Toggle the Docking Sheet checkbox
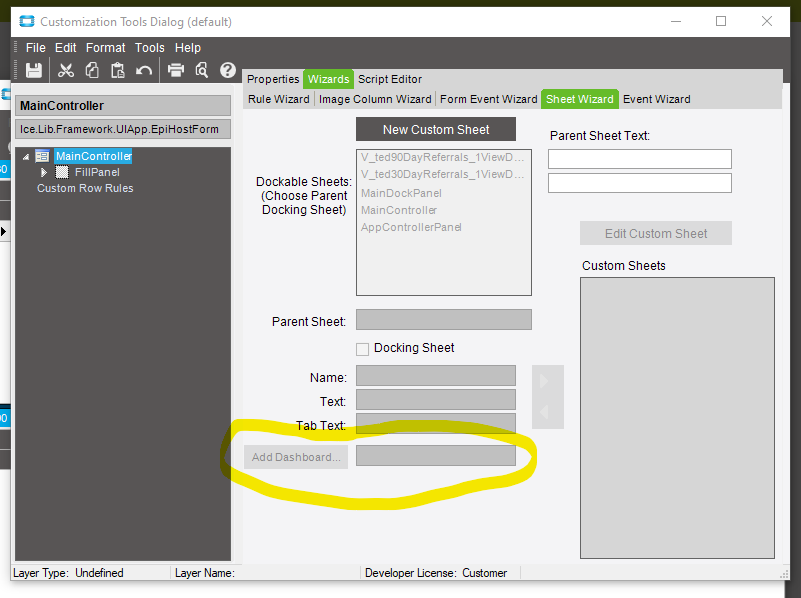Viewport: 801px width, 598px height. 362,349
